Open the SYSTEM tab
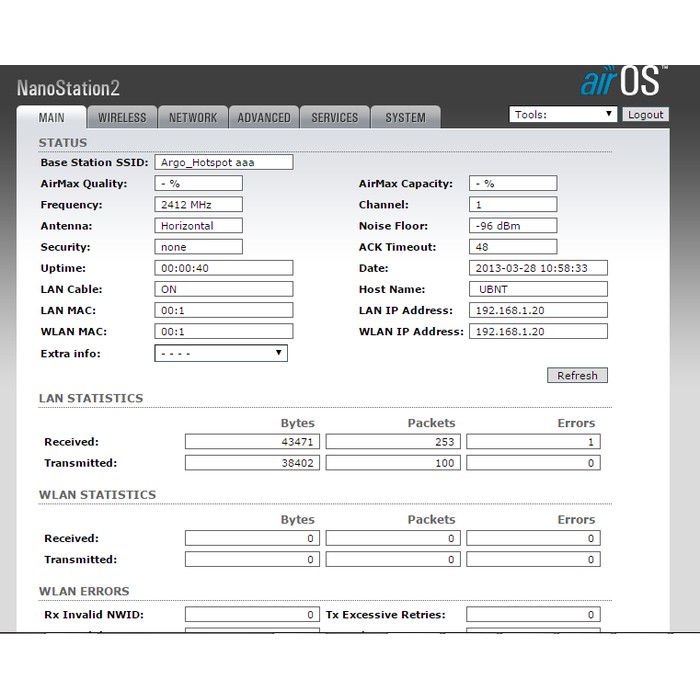 405,117
